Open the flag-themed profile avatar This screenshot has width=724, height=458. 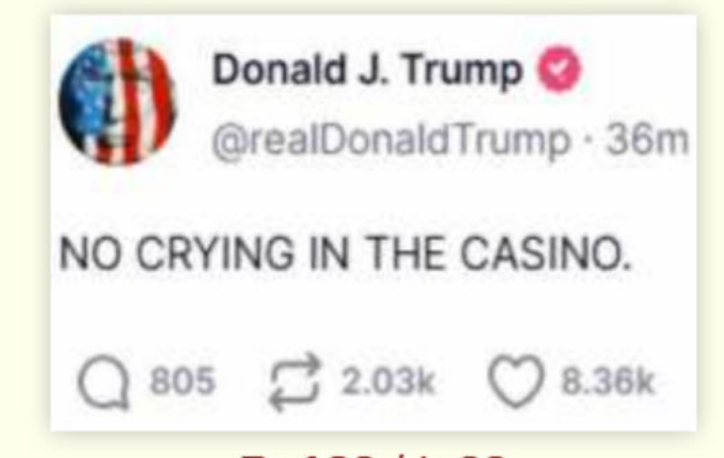coord(118,102)
